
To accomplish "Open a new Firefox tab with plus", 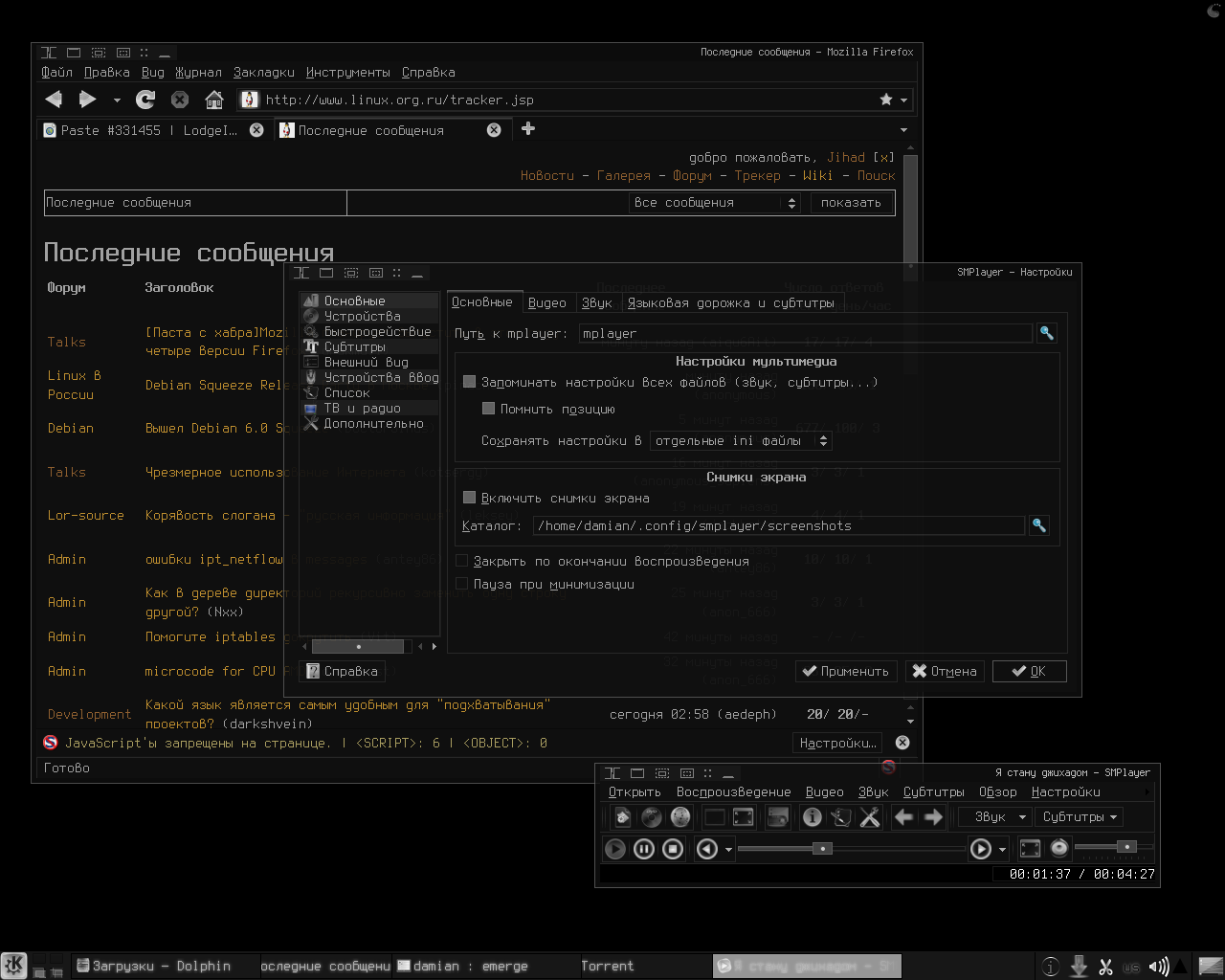I will pos(528,128).
